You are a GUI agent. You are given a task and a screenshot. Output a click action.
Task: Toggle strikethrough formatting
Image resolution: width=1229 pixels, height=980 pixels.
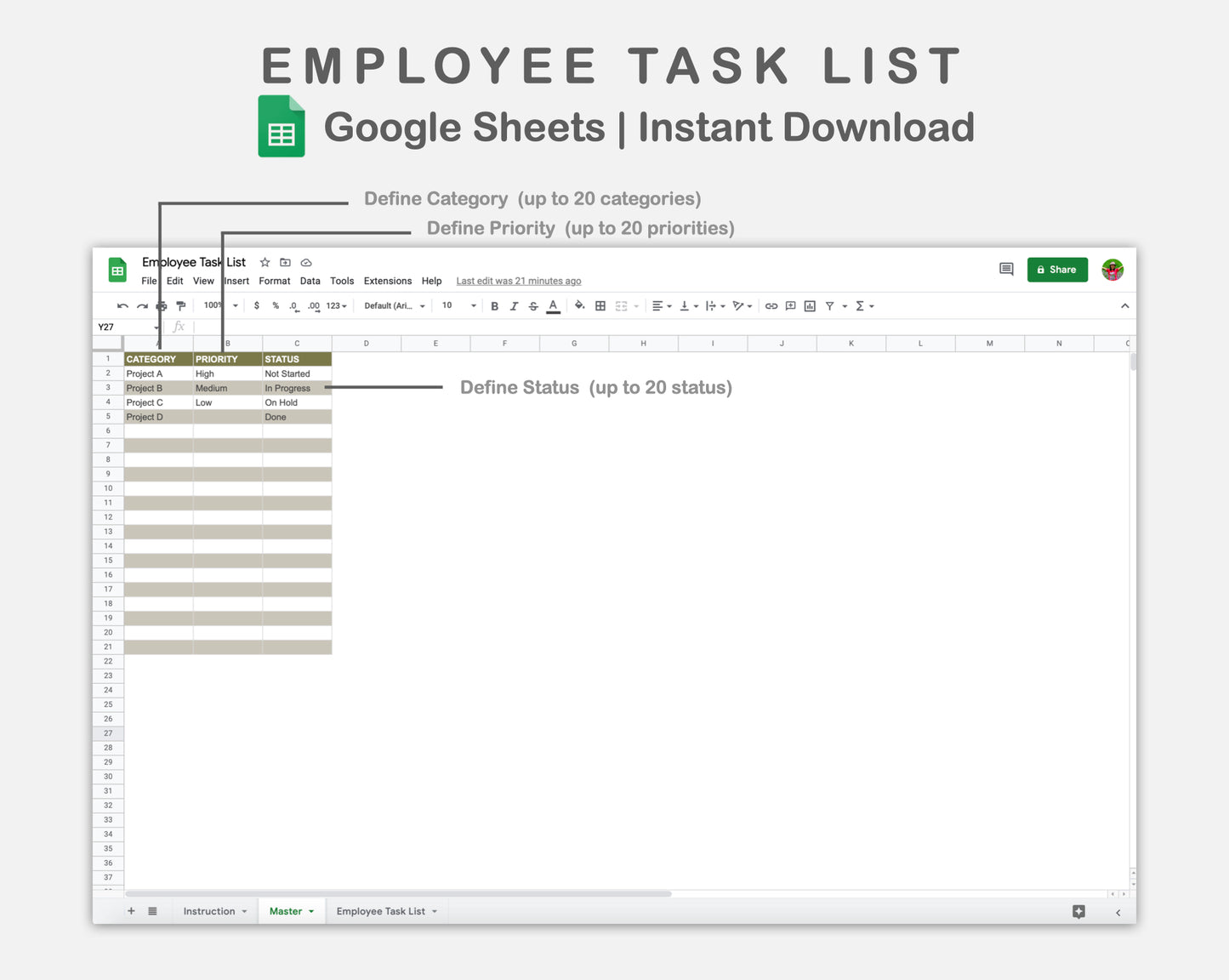(532, 305)
